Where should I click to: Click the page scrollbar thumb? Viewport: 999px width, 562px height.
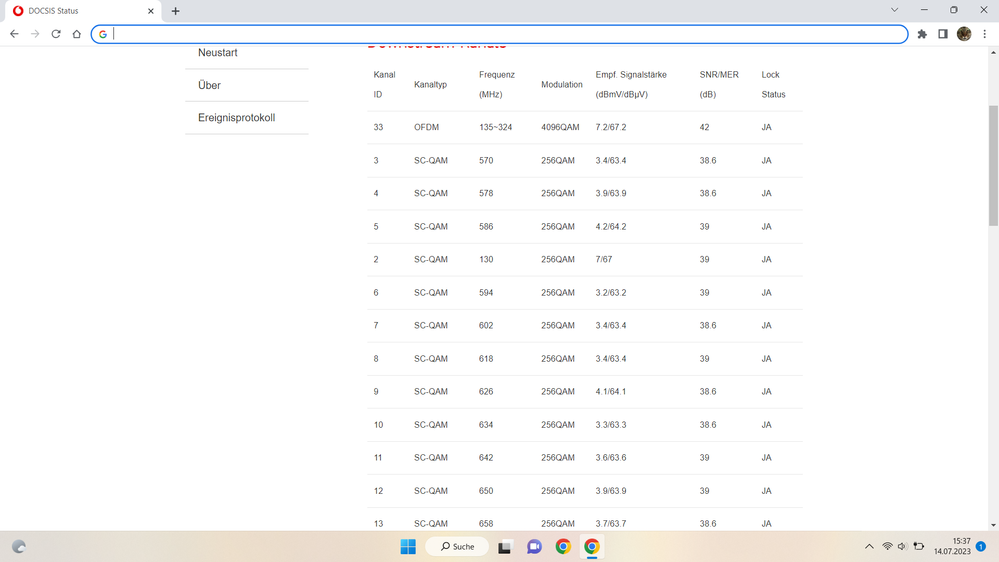tap(993, 165)
